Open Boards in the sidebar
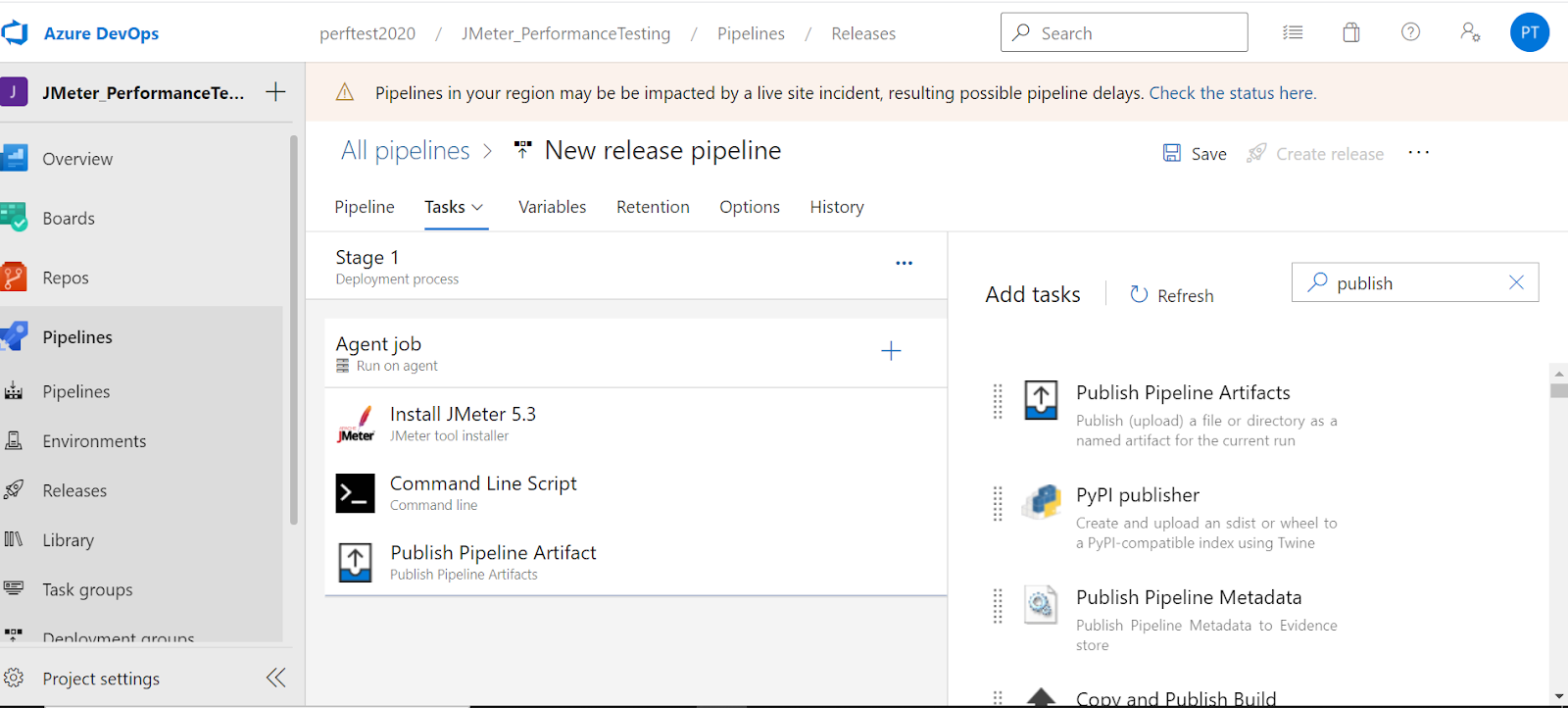Image resolution: width=1568 pixels, height=708 pixels. [x=69, y=219]
